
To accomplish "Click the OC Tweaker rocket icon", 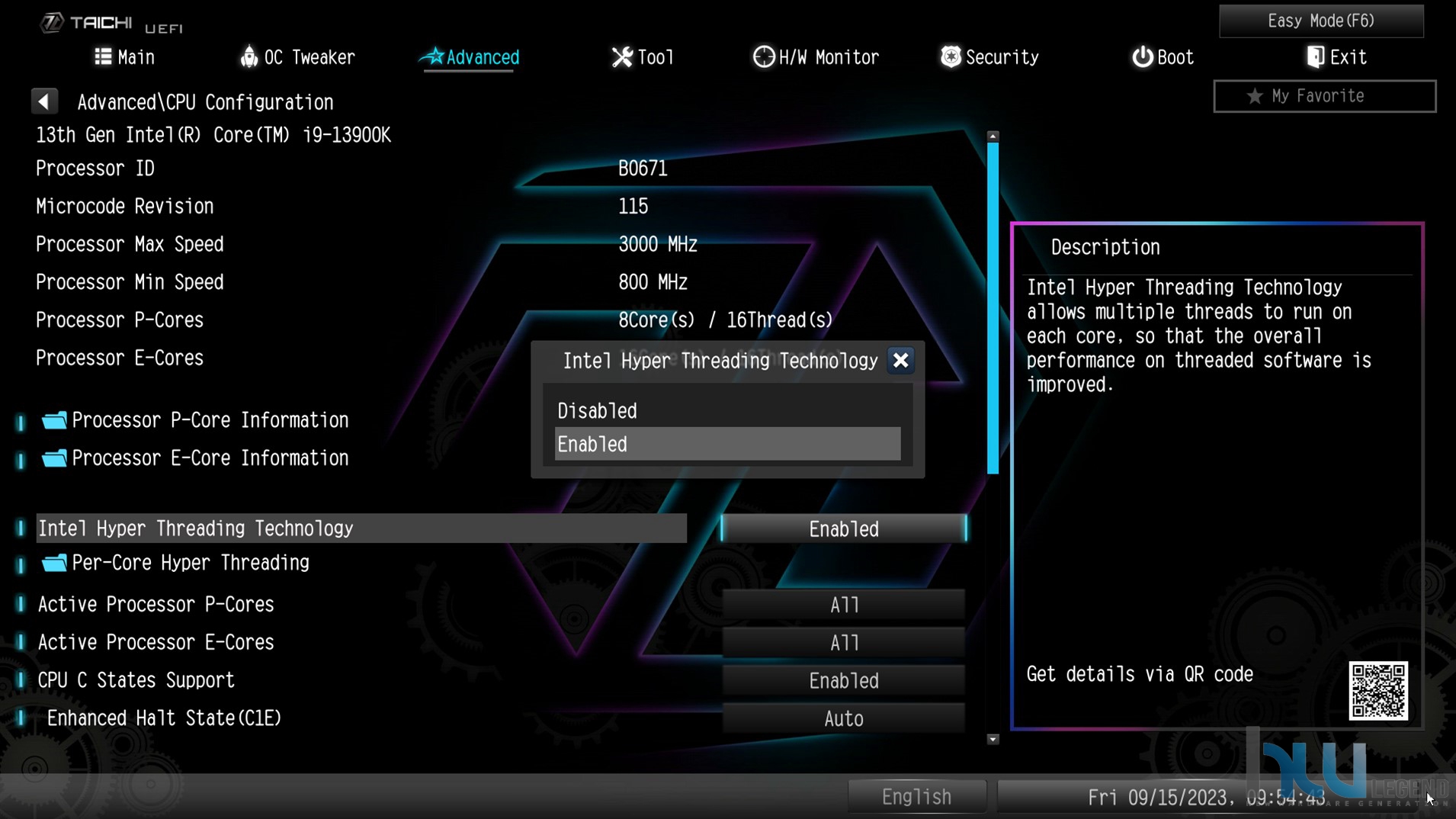I will point(249,56).
